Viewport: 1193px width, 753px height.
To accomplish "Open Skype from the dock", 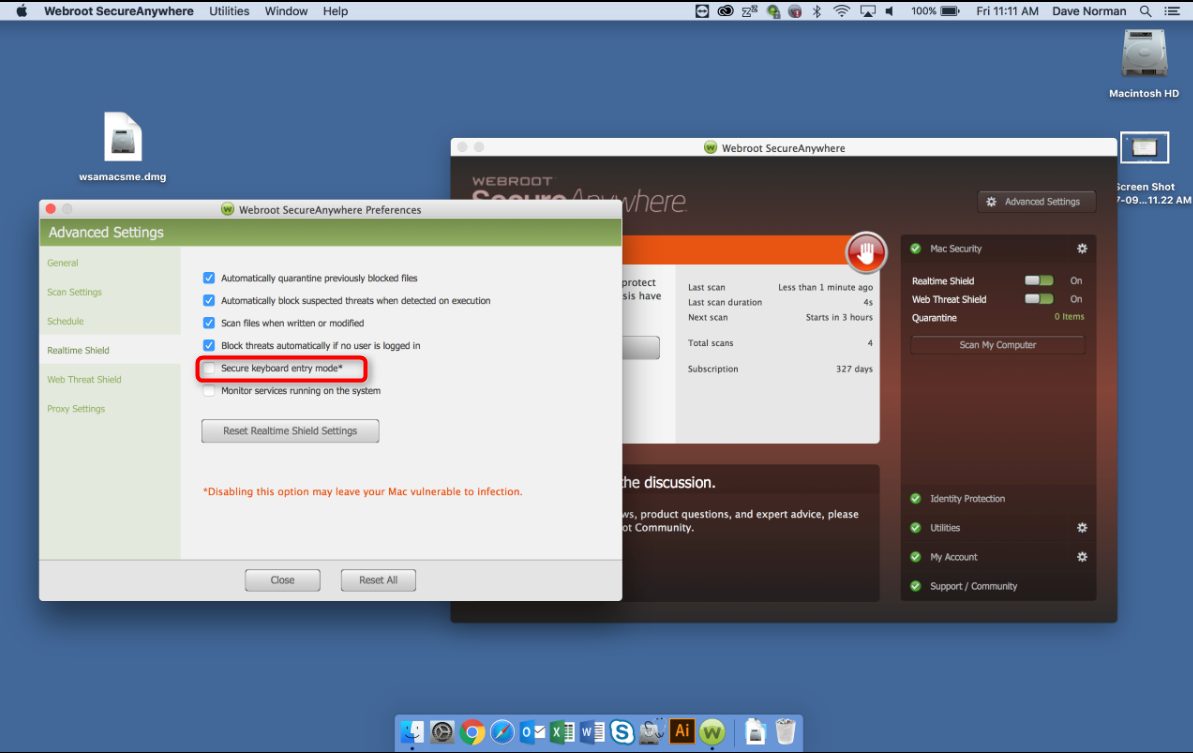I will tap(622, 732).
